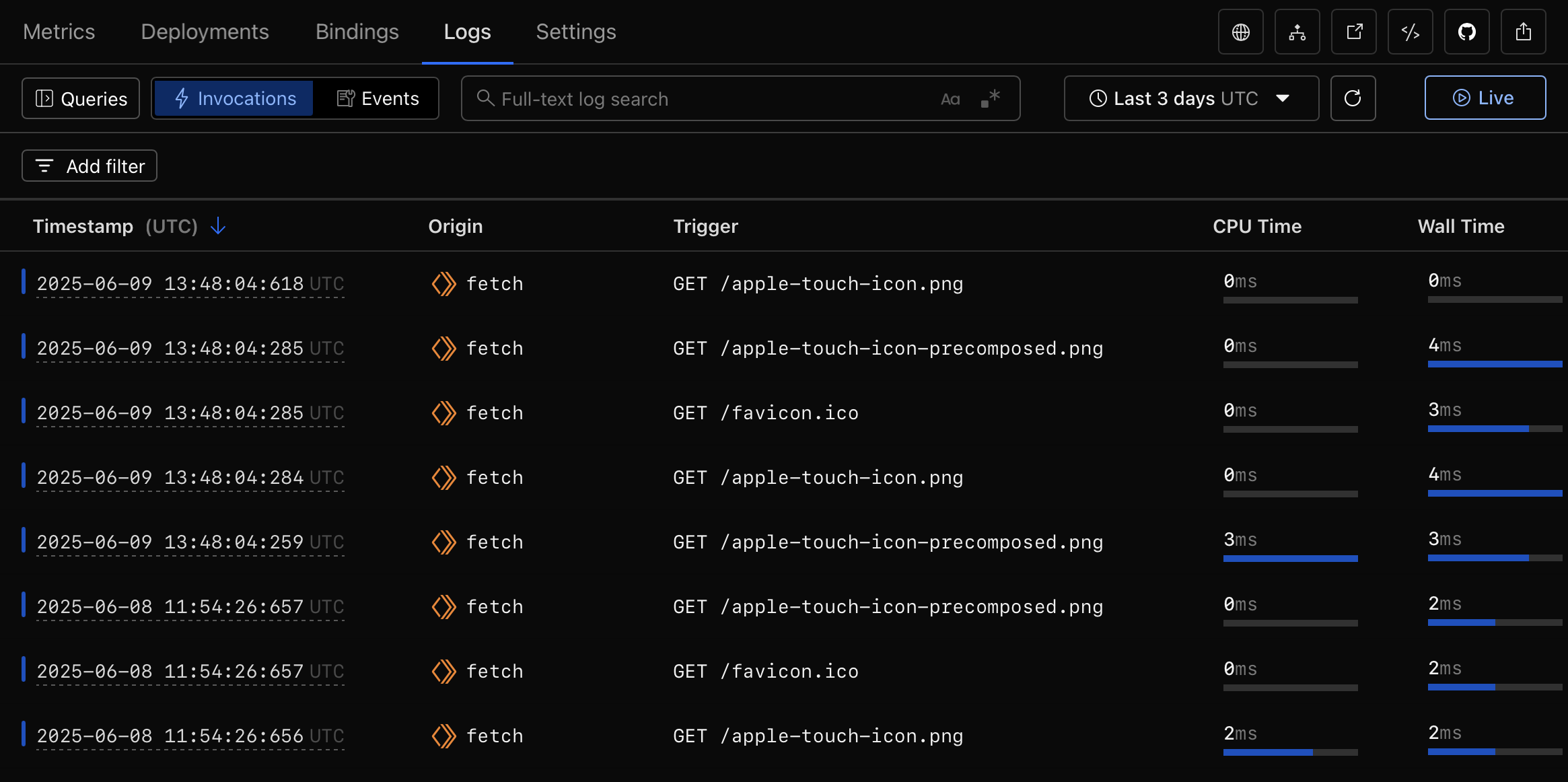Open the Deployments tab
Screen dimensions: 1568x782
tap(205, 32)
